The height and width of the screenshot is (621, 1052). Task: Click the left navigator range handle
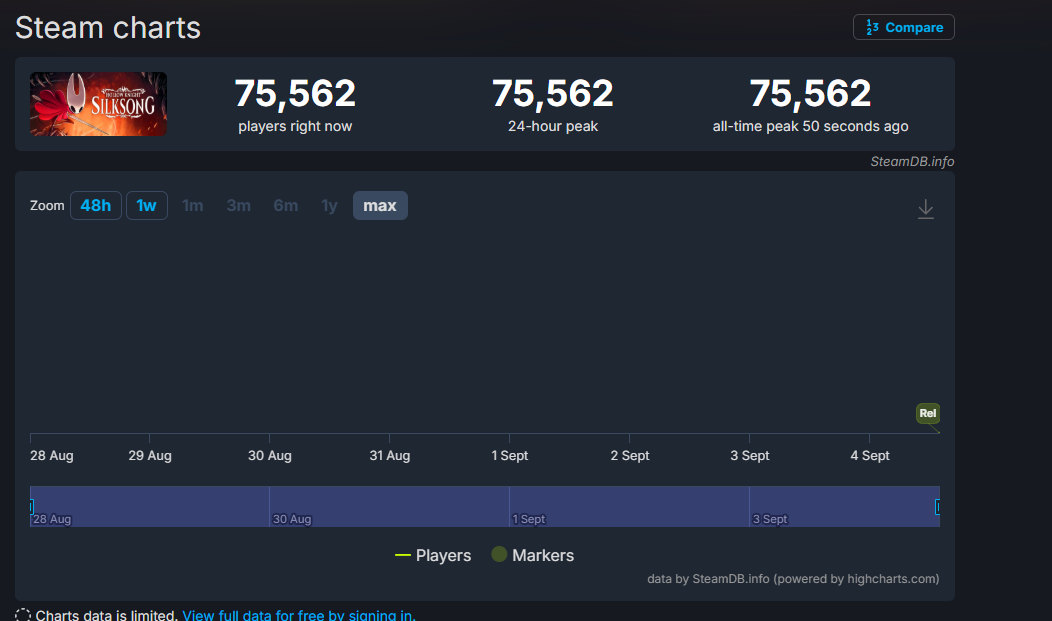pos(31,507)
